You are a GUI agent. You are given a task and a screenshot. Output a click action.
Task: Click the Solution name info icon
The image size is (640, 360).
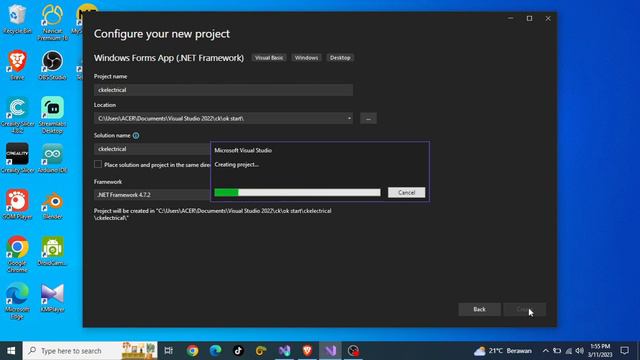pos(136,136)
